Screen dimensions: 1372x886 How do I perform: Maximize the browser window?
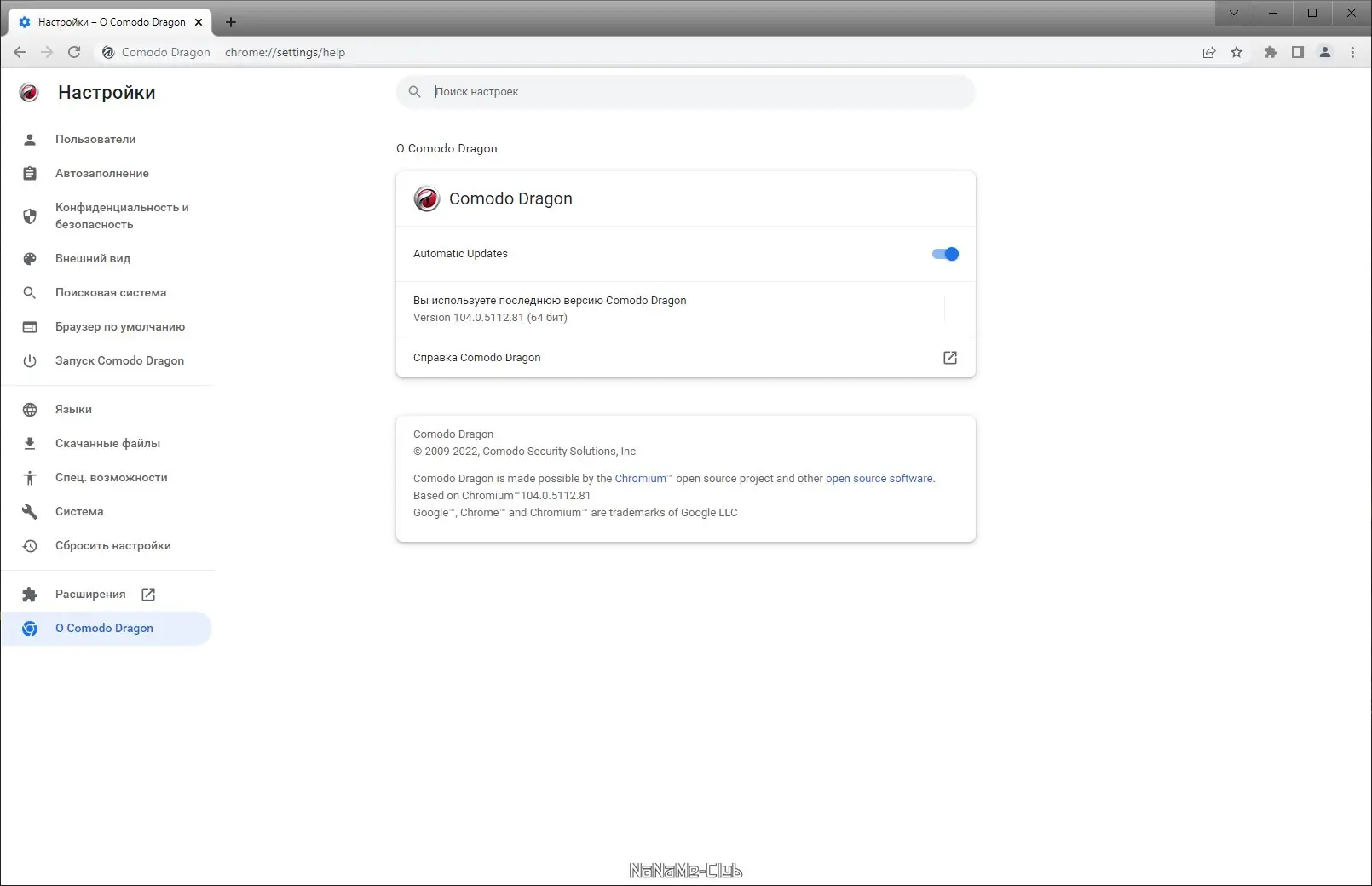coord(1312,13)
